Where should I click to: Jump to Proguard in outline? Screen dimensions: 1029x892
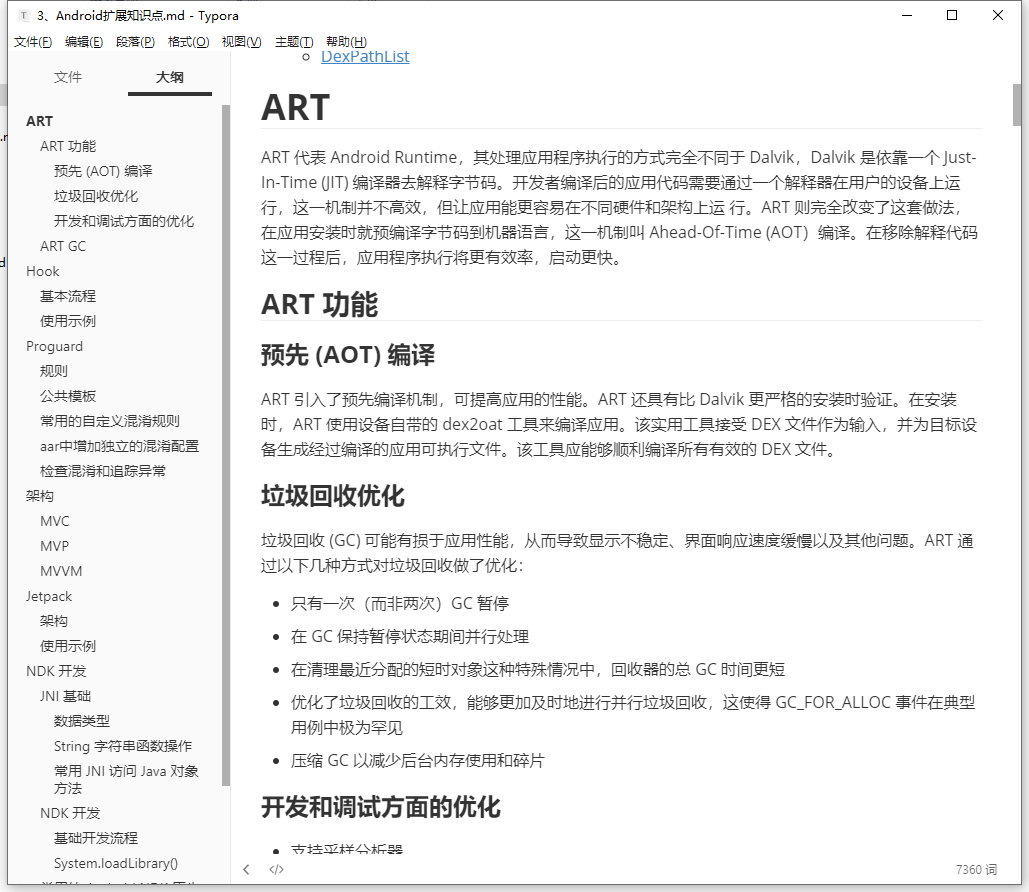click(54, 347)
